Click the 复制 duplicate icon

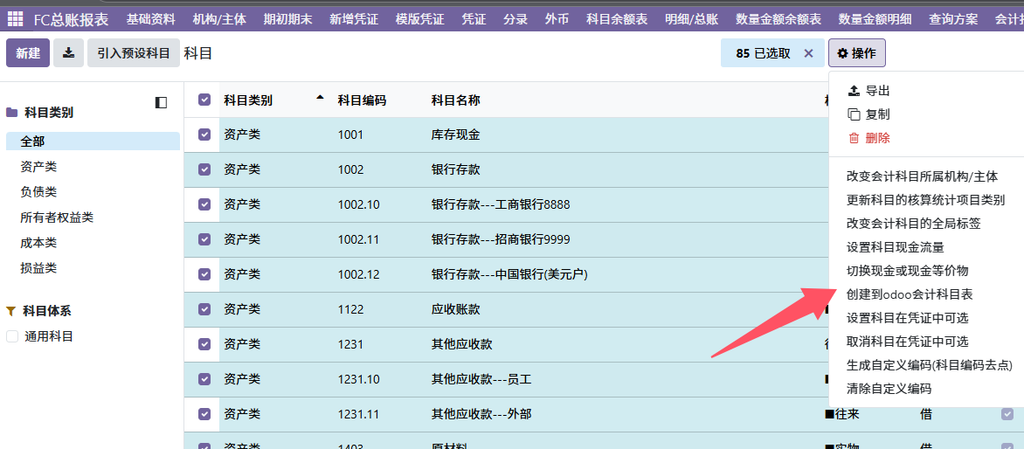point(854,114)
